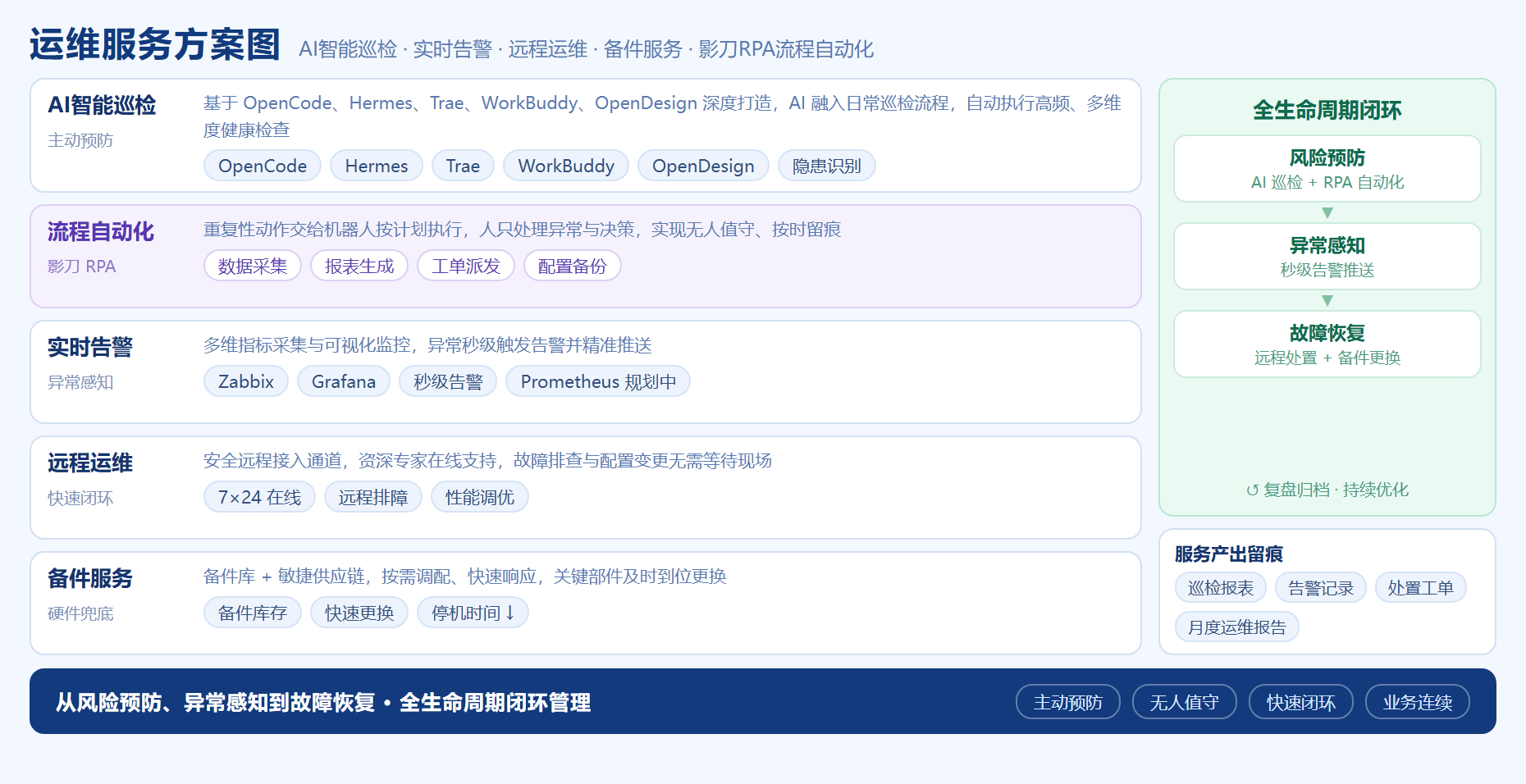Click the 处置工单 tag
Screen dimensions: 1526x784
point(1421,587)
